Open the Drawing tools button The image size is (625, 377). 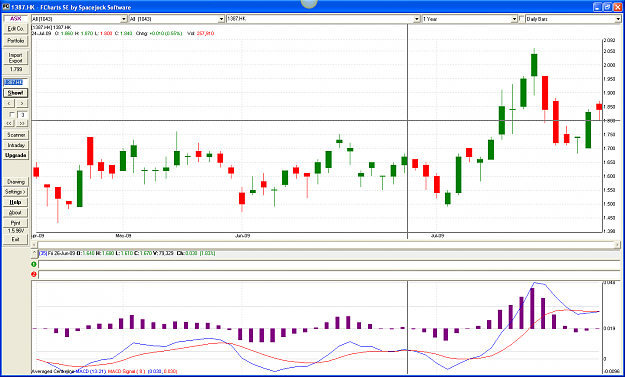pos(16,182)
